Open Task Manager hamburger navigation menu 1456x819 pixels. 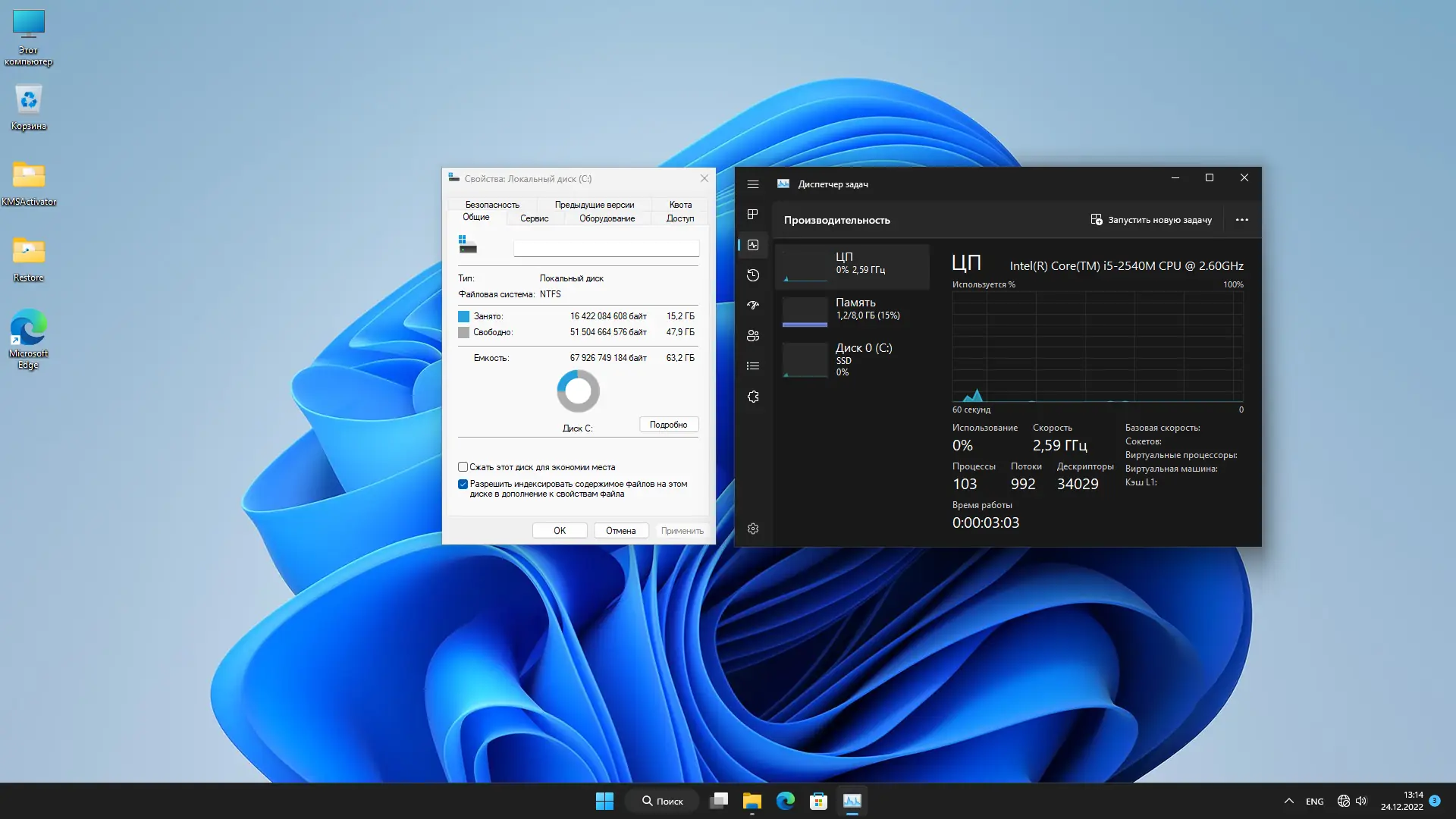pyautogui.click(x=752, y=184)
